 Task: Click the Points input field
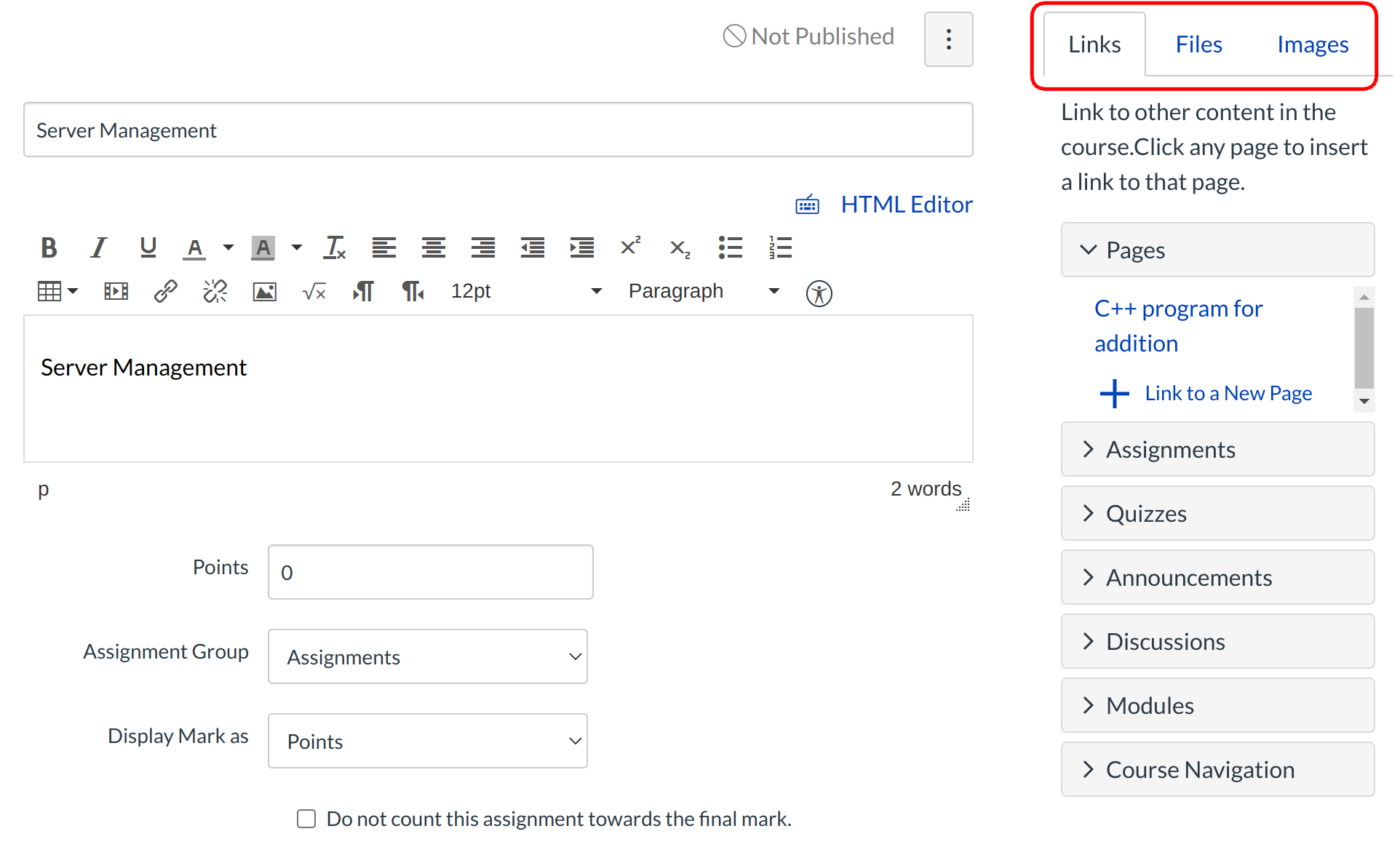click(x=430, y=572)
